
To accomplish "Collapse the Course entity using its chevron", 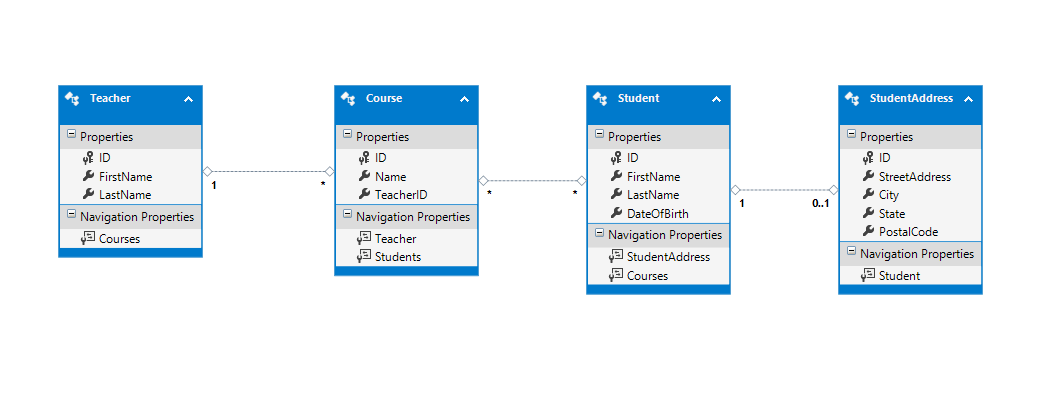I will (464, 100).
